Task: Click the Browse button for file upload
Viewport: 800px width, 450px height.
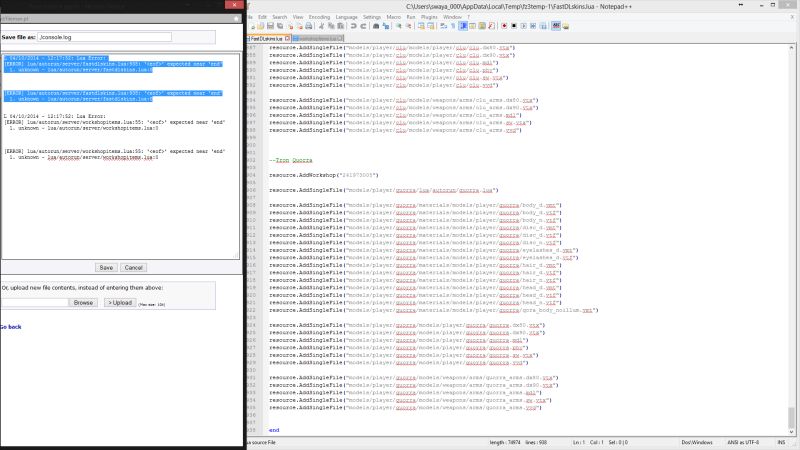Action: tap(83, 303)
